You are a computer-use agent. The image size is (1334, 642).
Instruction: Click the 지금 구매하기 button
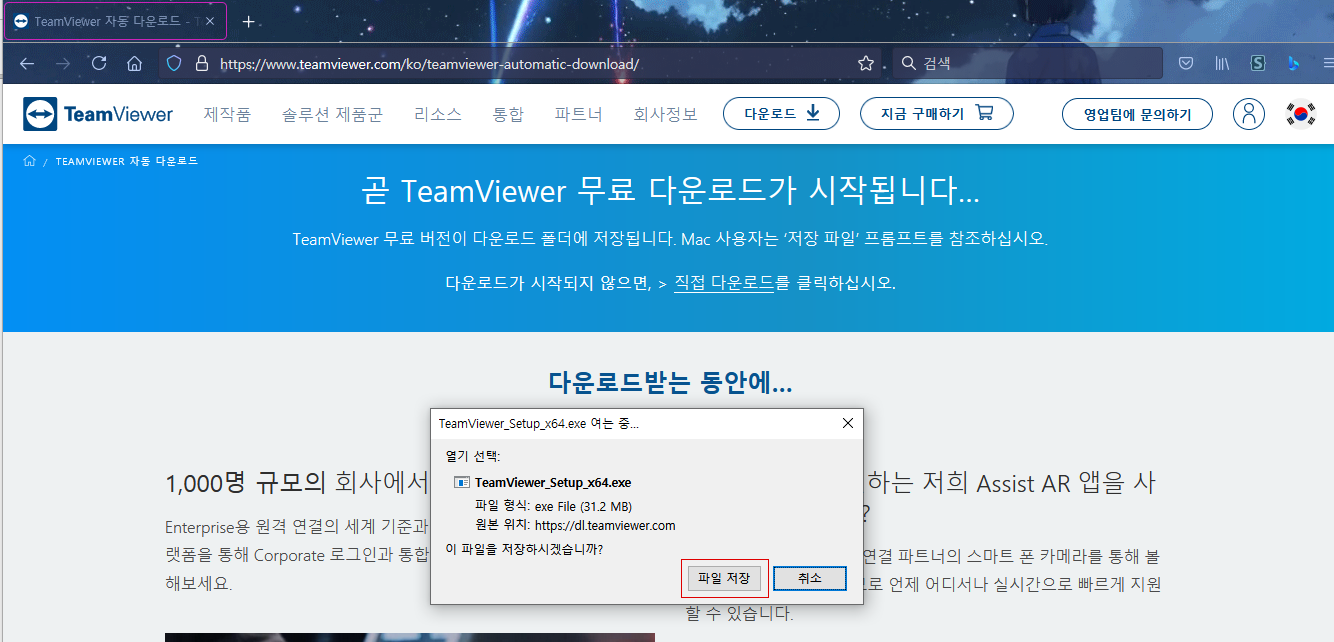937,114
